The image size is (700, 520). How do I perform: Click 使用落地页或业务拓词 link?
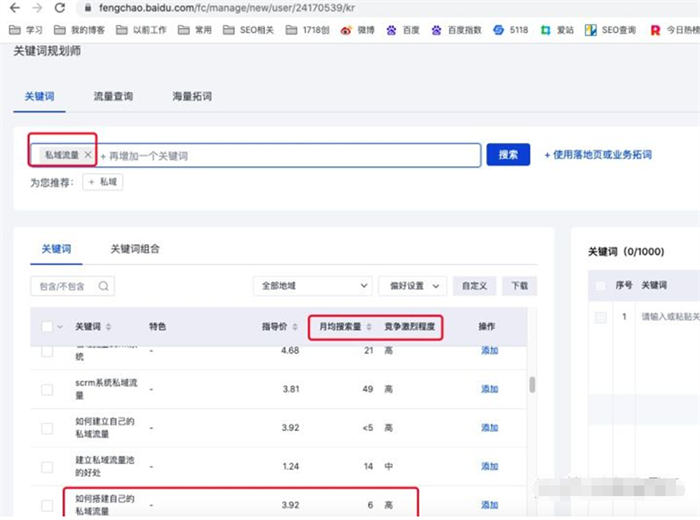tap(597, 155)
